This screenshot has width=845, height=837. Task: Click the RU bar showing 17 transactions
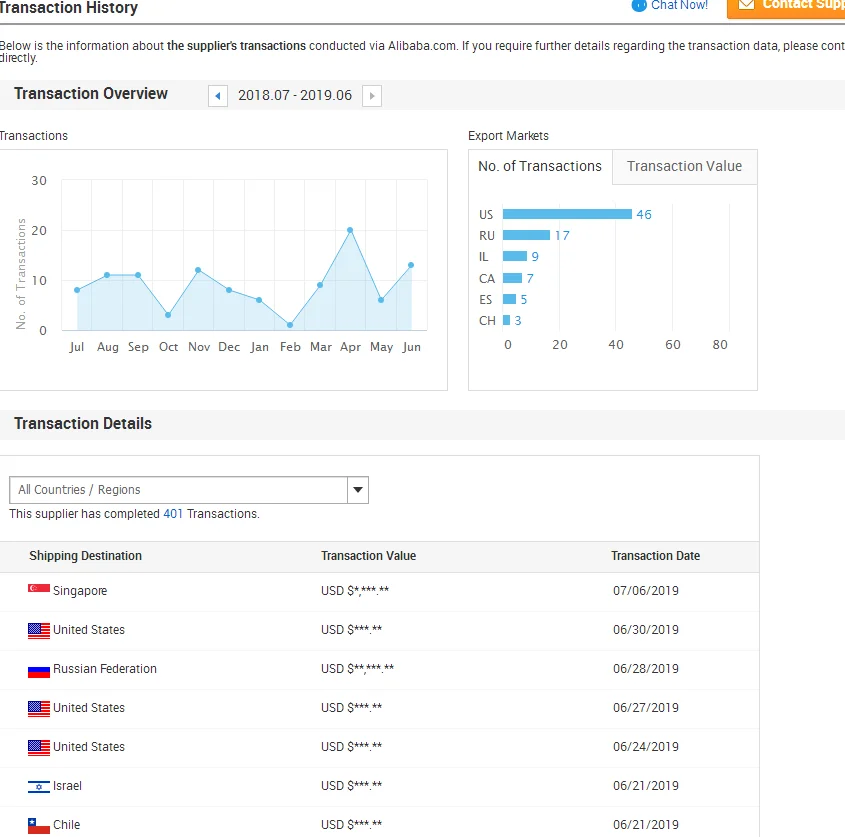point(526,235)
